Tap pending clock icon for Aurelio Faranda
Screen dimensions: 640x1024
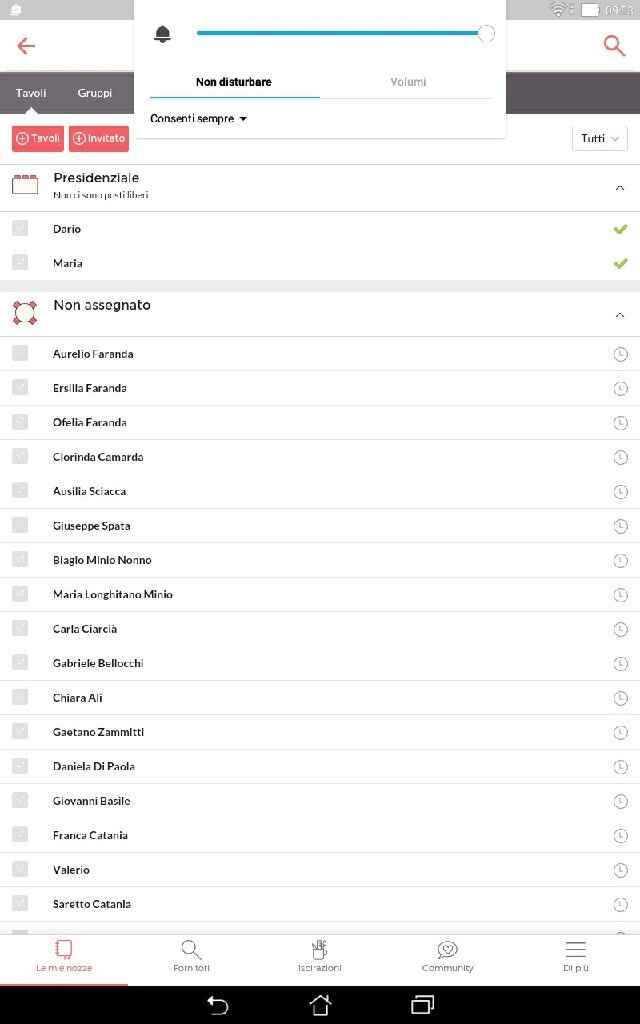pyautogui.click(x=620, y=354)
